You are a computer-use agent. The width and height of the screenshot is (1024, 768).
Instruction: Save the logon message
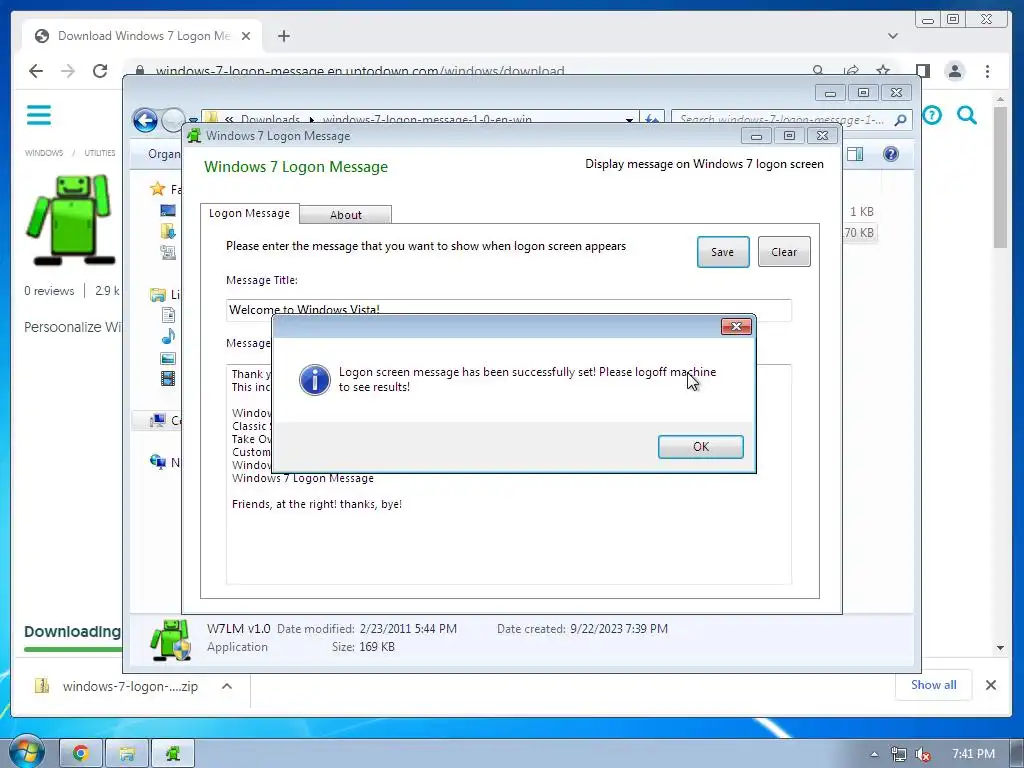click(723, 252)
